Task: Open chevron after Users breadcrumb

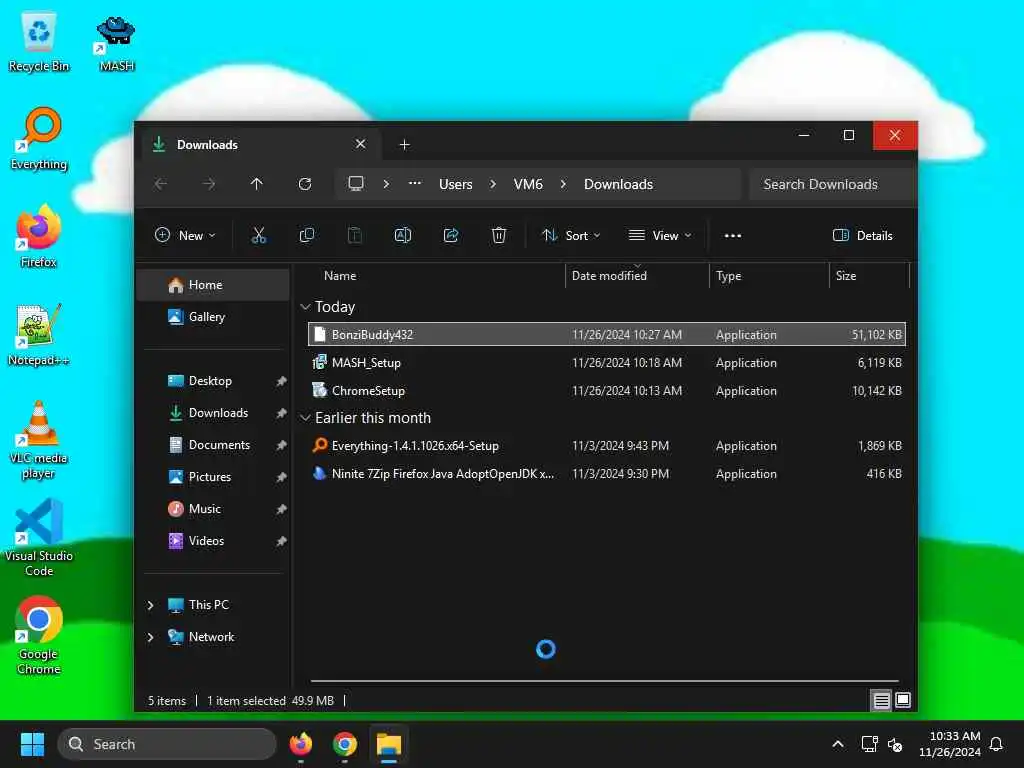Action: pyautogui.click(x=493, y=184)
